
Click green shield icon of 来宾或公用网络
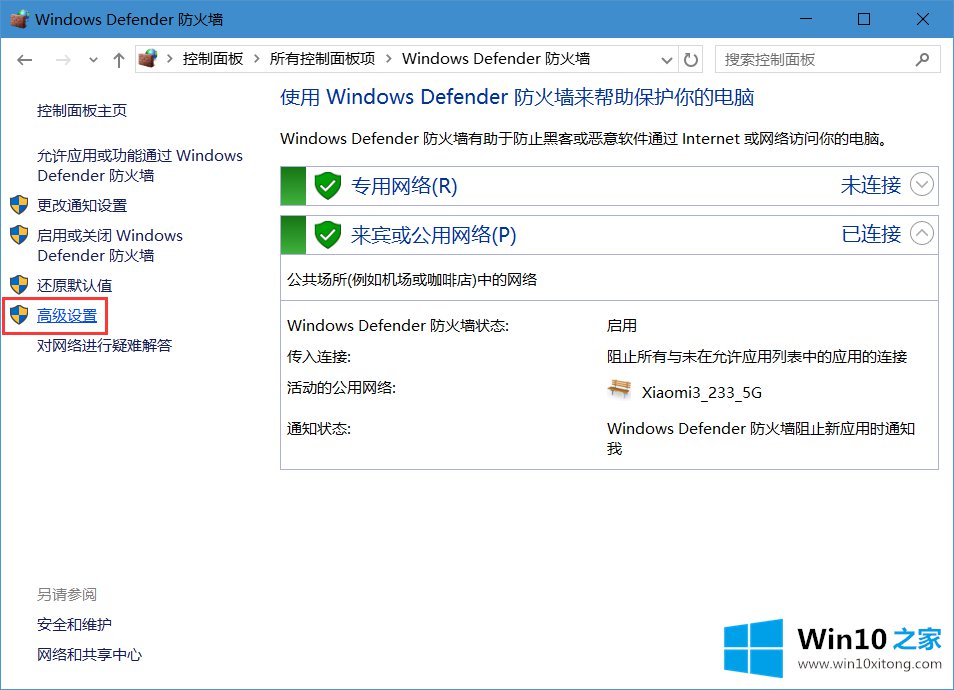pyautogui.click(x=327, y=234)
